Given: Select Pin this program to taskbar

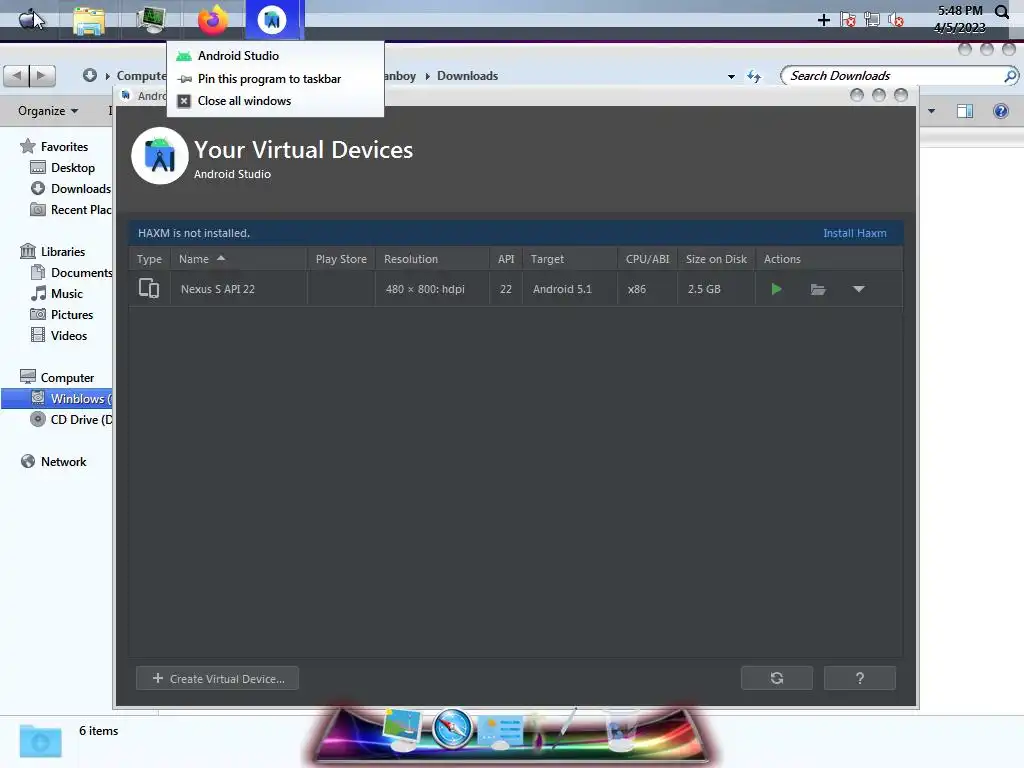Looking at the screenshot, I should pyautogui.click(x=275, y=78).
